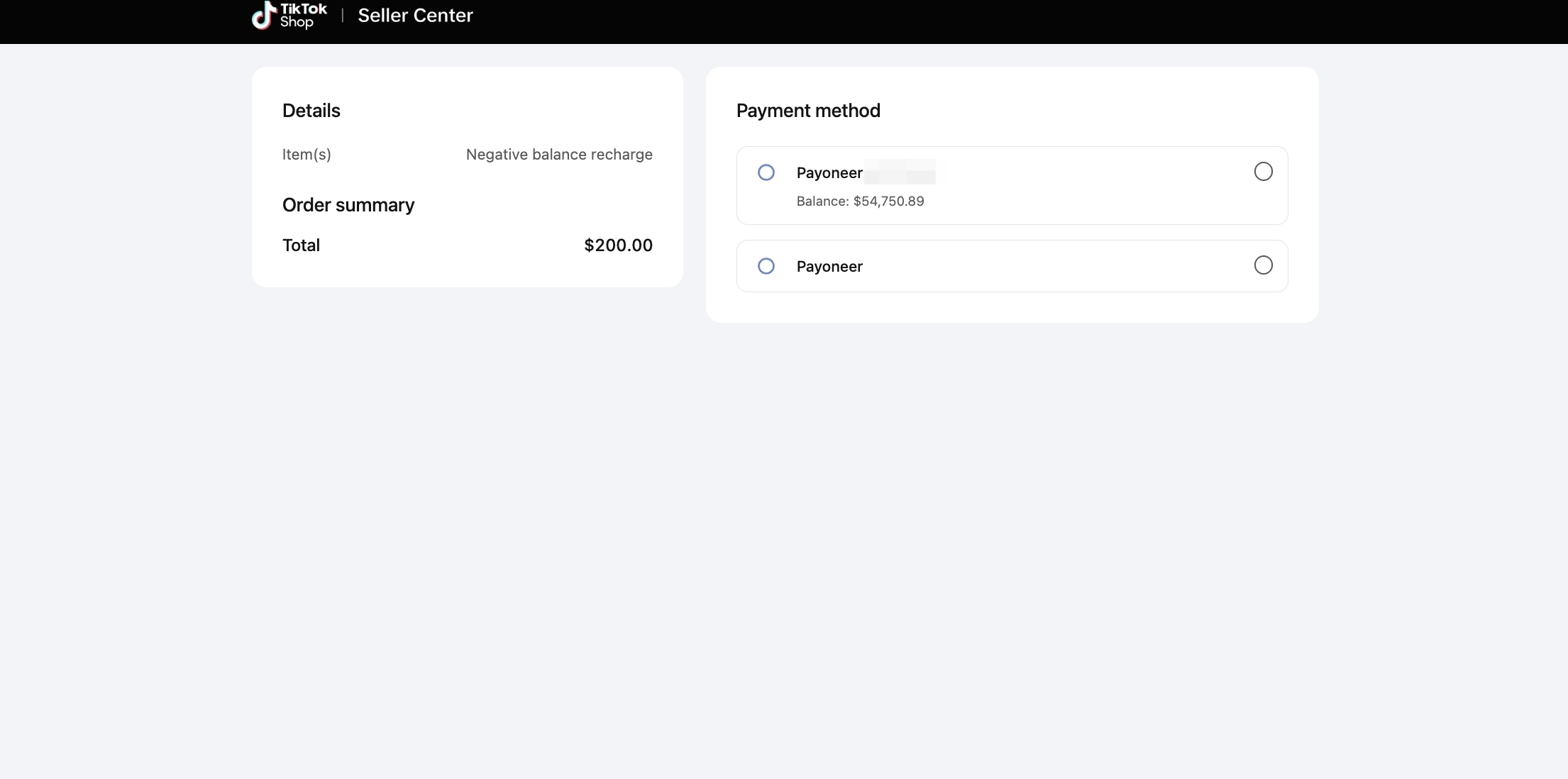The height and width of the screenshot is (779, 1568).
Task: Click the header divider beside Seller Center
Action: (x=343, y=16)
